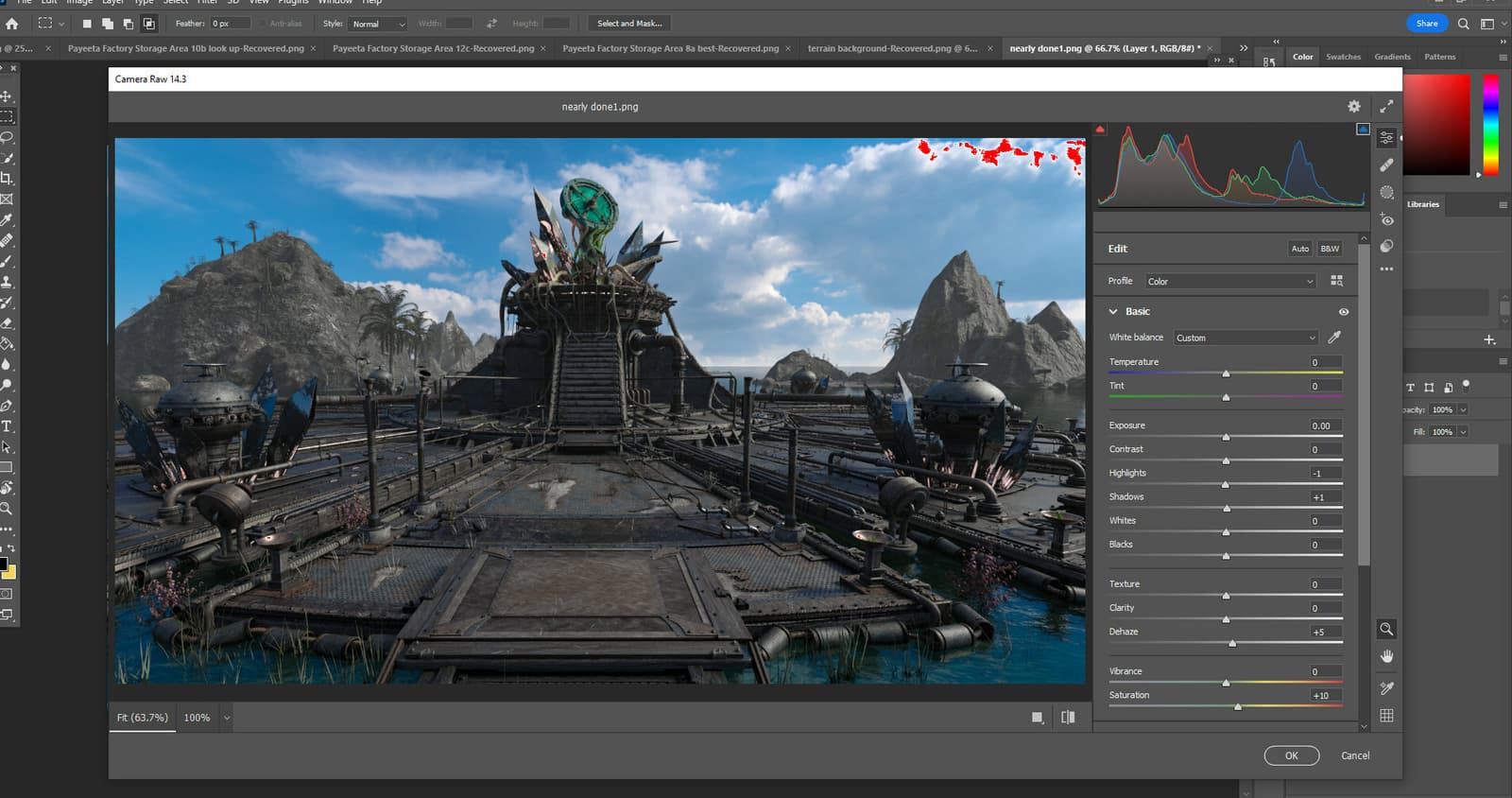Screen dimensions: 1512x798
Task: Browse profiles with the grid-search icon
Action: pyautogui.click(x=1336, y=281)
